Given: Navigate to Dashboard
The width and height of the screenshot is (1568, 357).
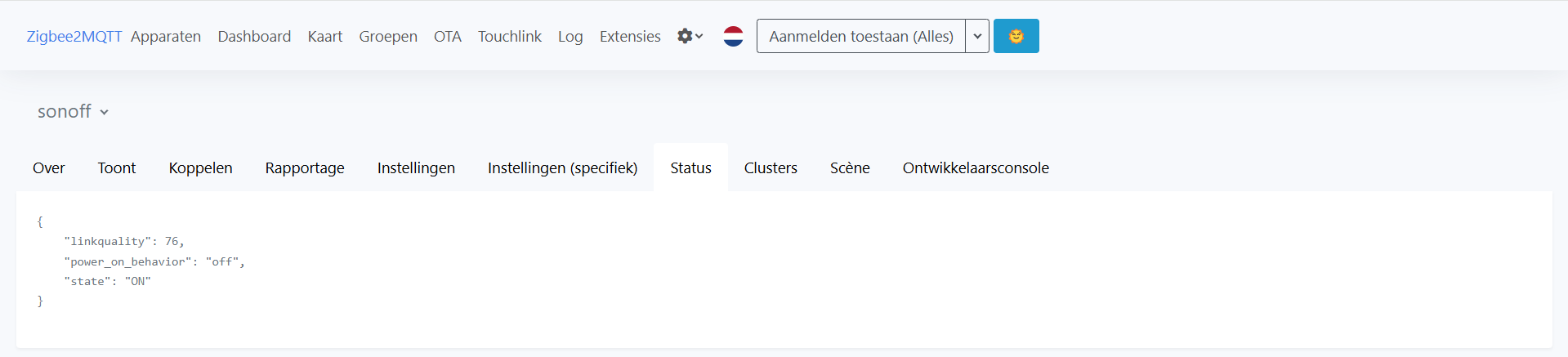Looking at the screenshot, I should click(254, 36).
